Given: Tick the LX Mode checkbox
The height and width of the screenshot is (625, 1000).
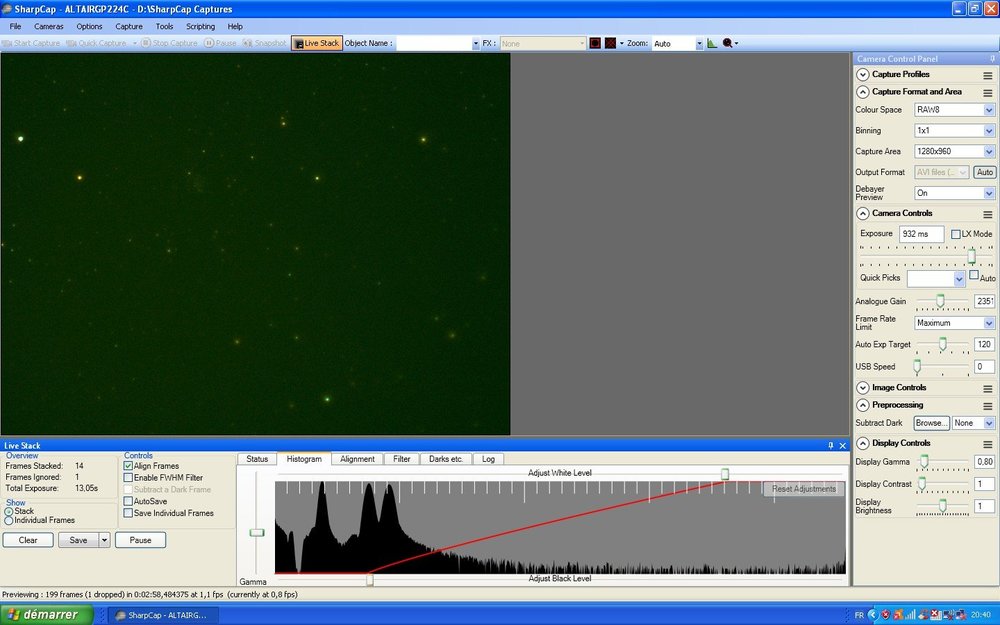Looking at the screenshot, I should 956,234.
